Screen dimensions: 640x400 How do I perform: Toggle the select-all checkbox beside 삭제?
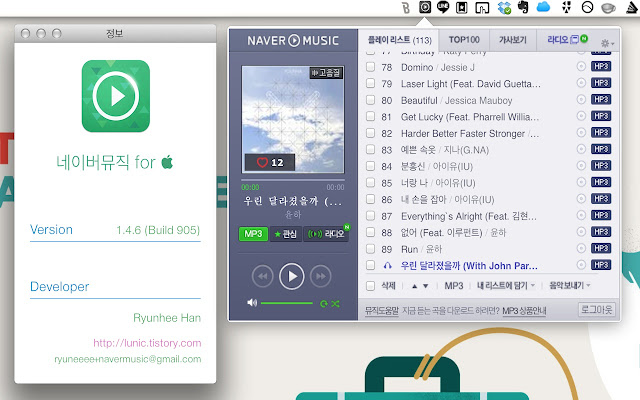(370, 286)
